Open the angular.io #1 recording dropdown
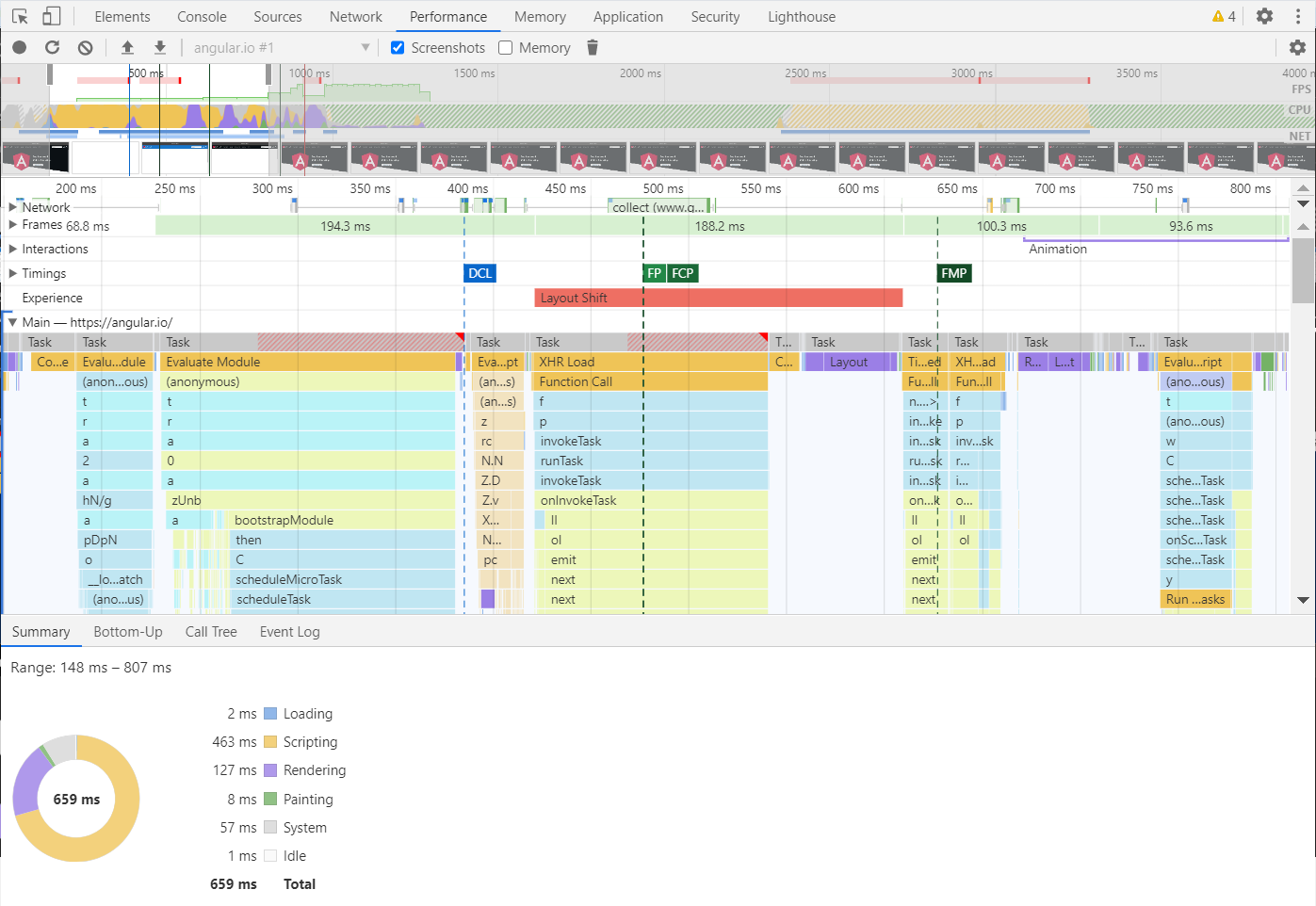1316x906 pixels. pos(367,47)
